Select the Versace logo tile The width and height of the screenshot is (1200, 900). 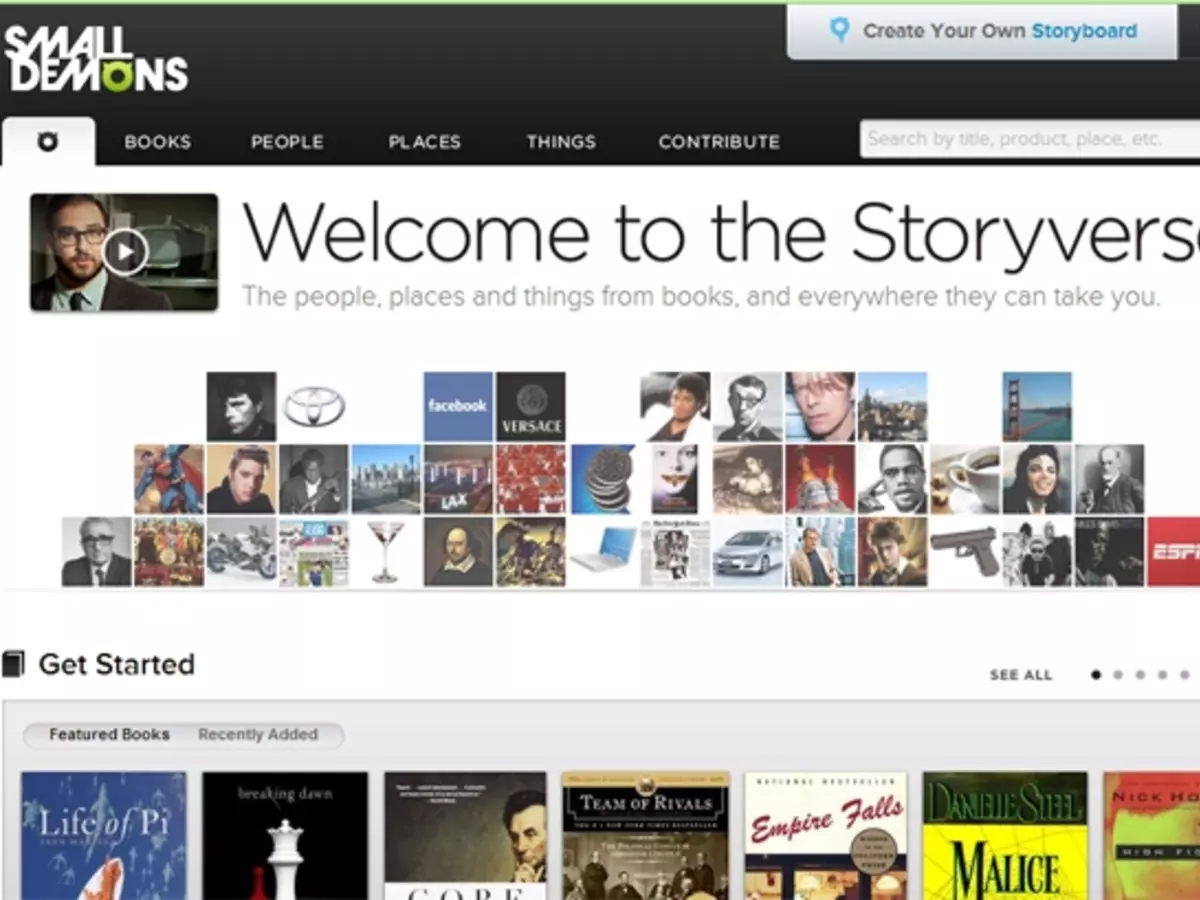(531, 405)
